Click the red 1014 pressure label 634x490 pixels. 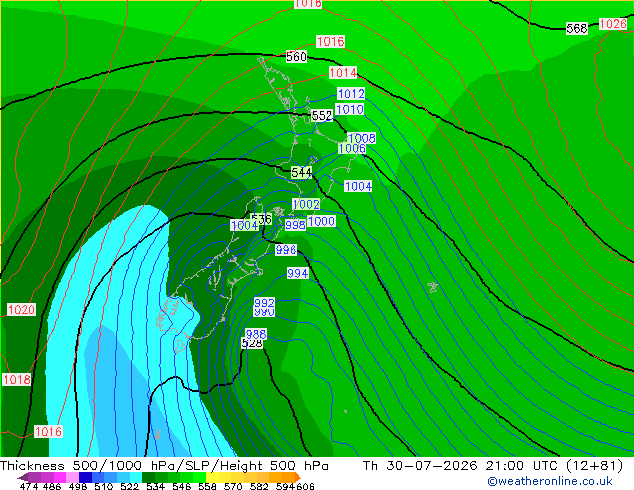click(343, 73)
